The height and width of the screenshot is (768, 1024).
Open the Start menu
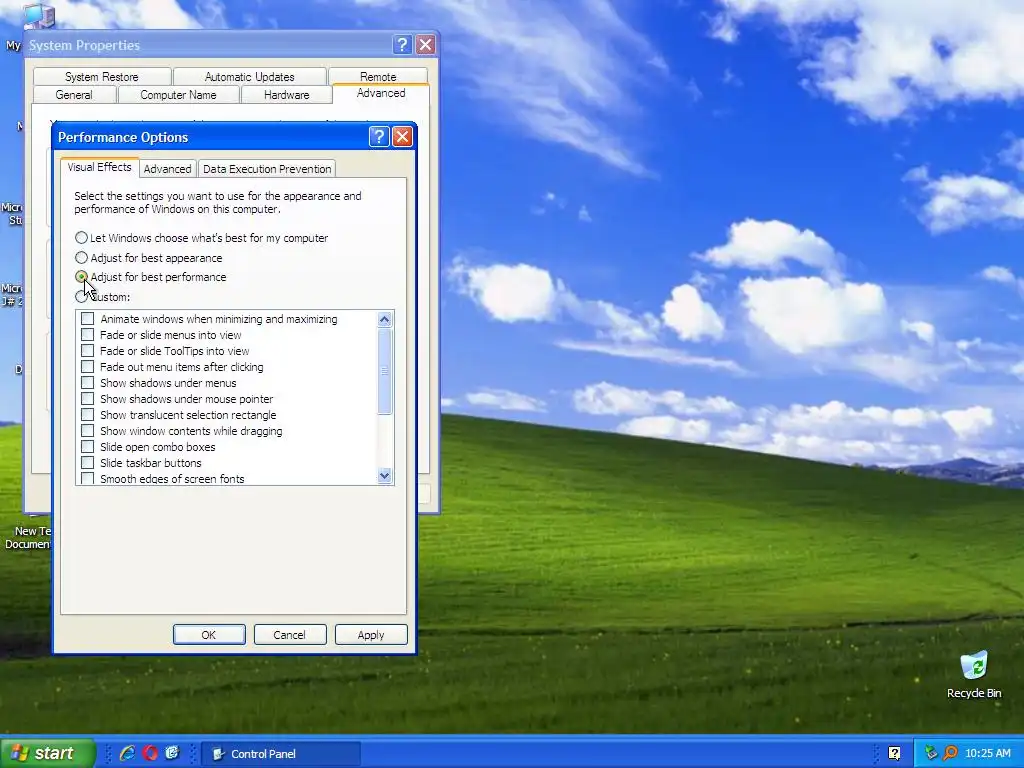click(47, 753)
